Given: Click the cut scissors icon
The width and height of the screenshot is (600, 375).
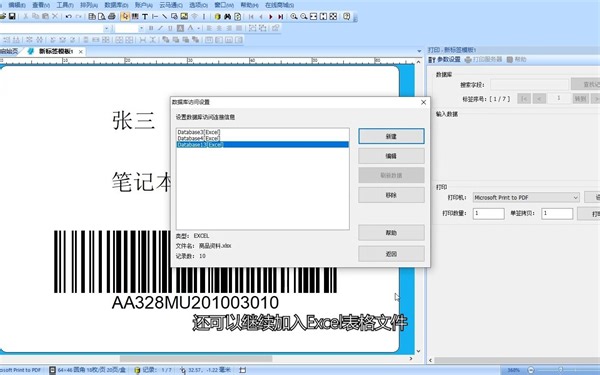Looking at the screenshot, I should pos(25,16).
